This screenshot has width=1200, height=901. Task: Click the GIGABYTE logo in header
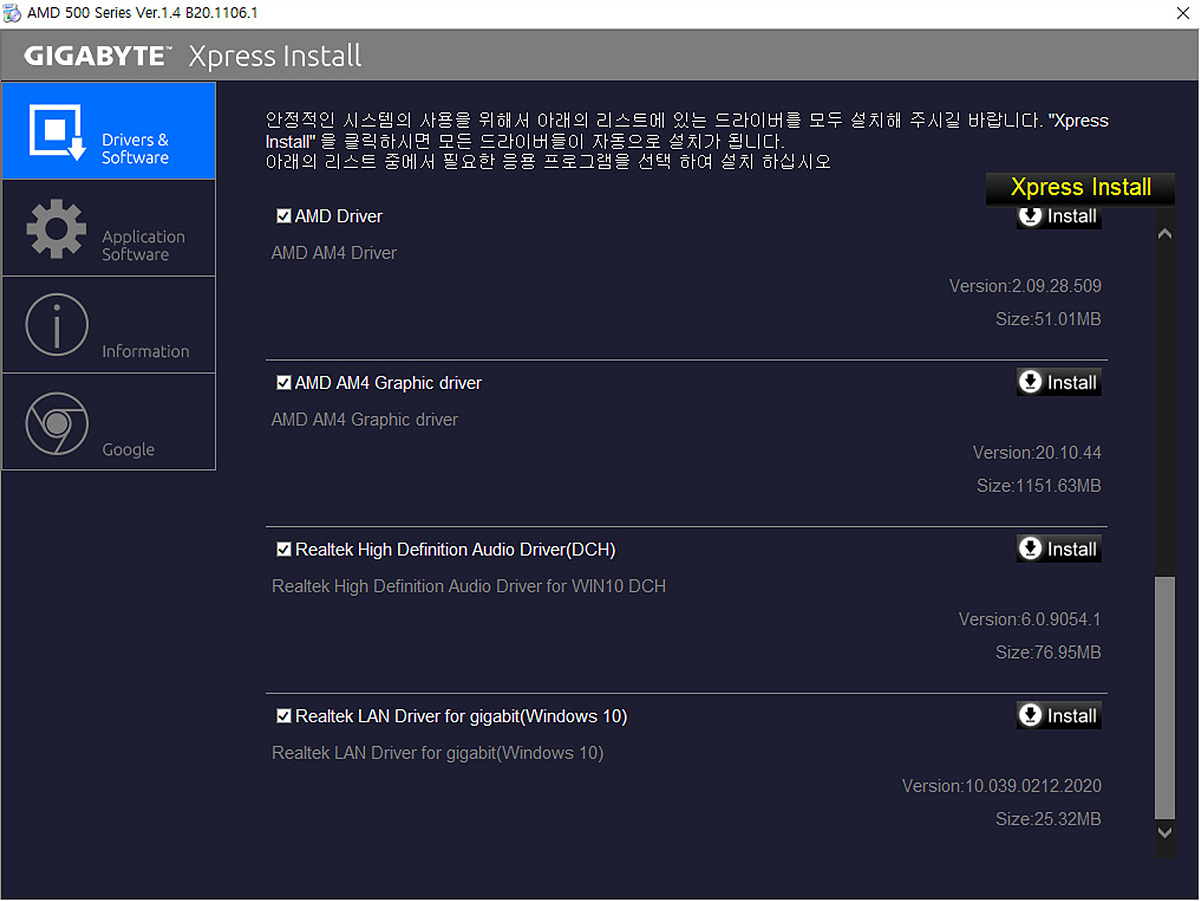click(x=98, y=56)
